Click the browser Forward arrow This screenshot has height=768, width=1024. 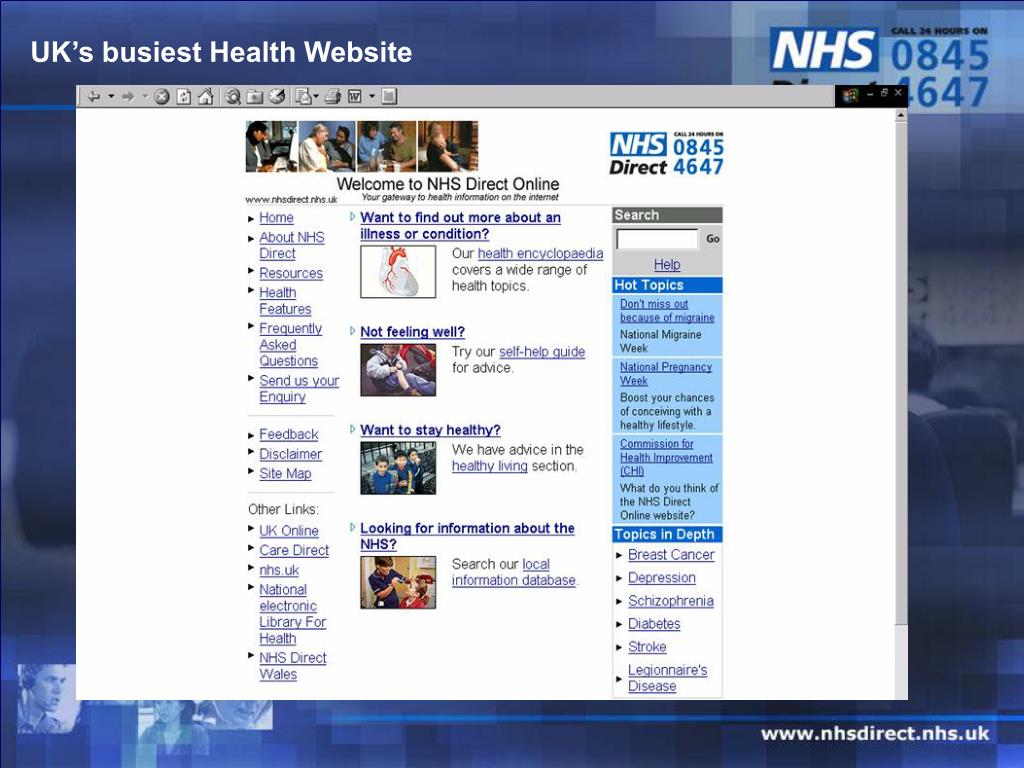(x=128, y=97)
